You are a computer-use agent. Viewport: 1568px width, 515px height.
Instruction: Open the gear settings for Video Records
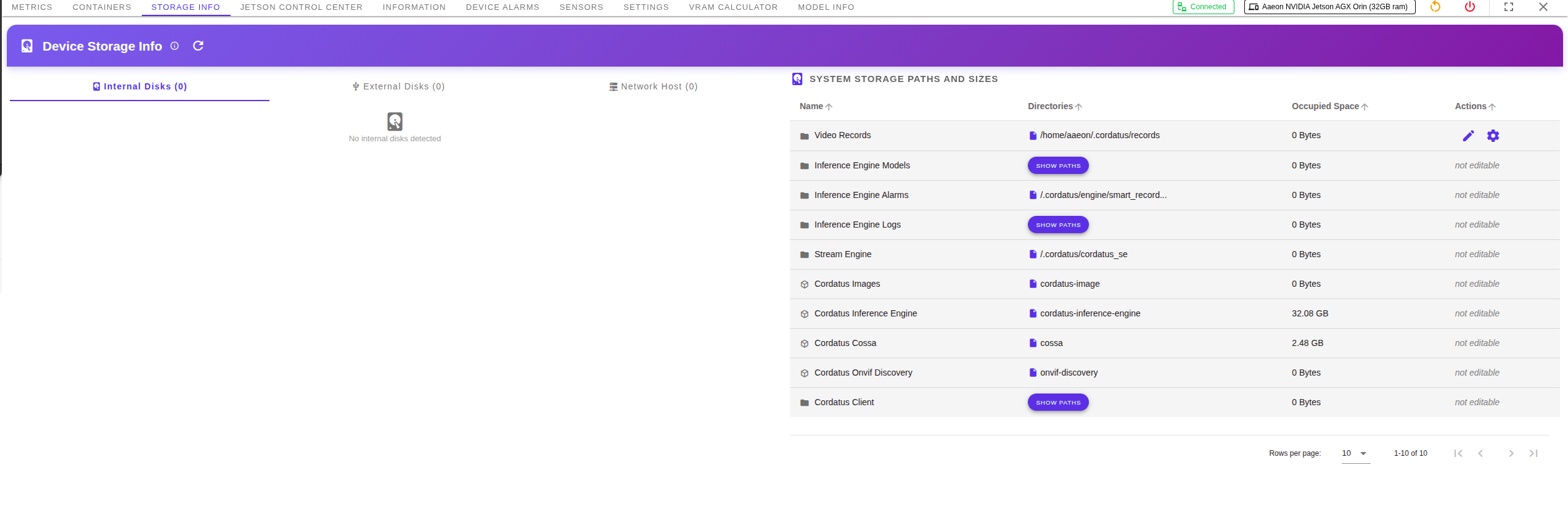[1493, 136]
